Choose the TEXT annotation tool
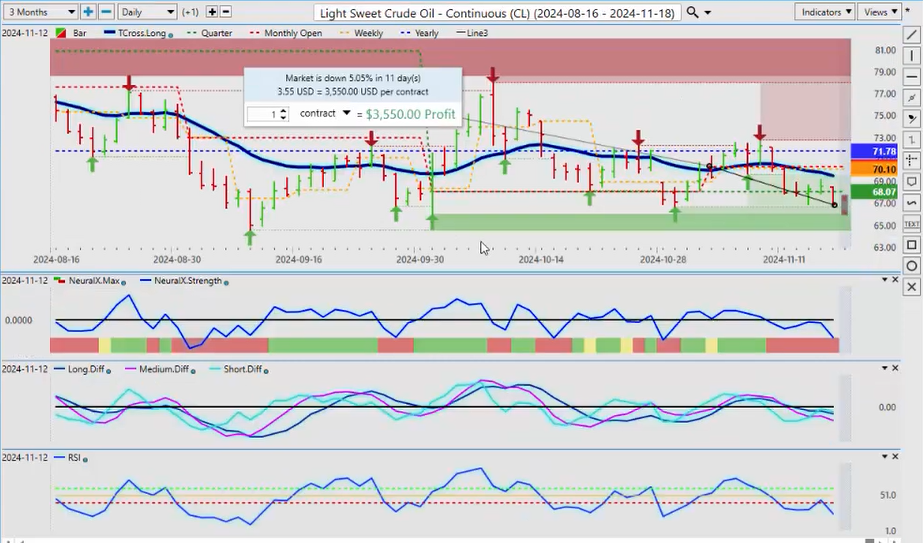The width and height of the screenshot is (923, 543). [911, 224]
